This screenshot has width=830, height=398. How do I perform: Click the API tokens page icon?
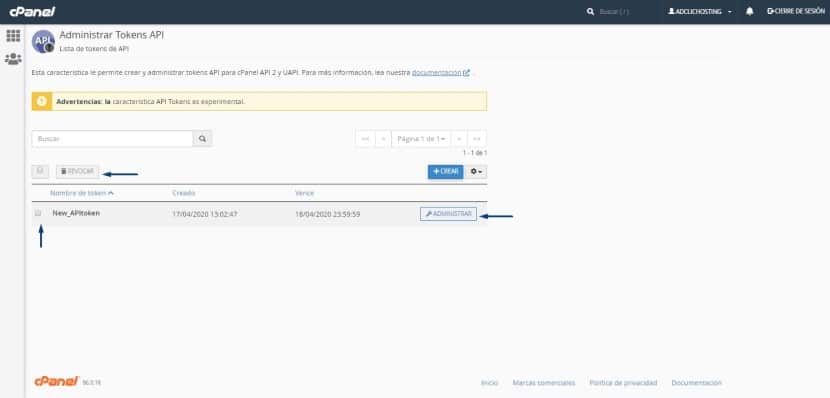tap(43, 41)
